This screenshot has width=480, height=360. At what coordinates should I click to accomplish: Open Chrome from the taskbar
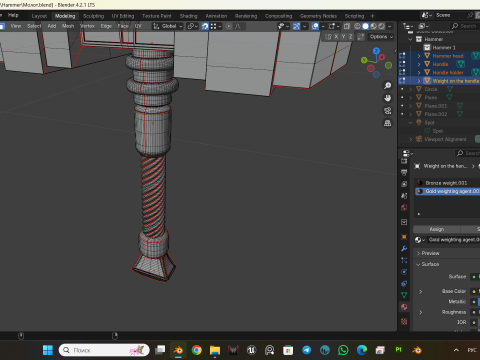197,350
